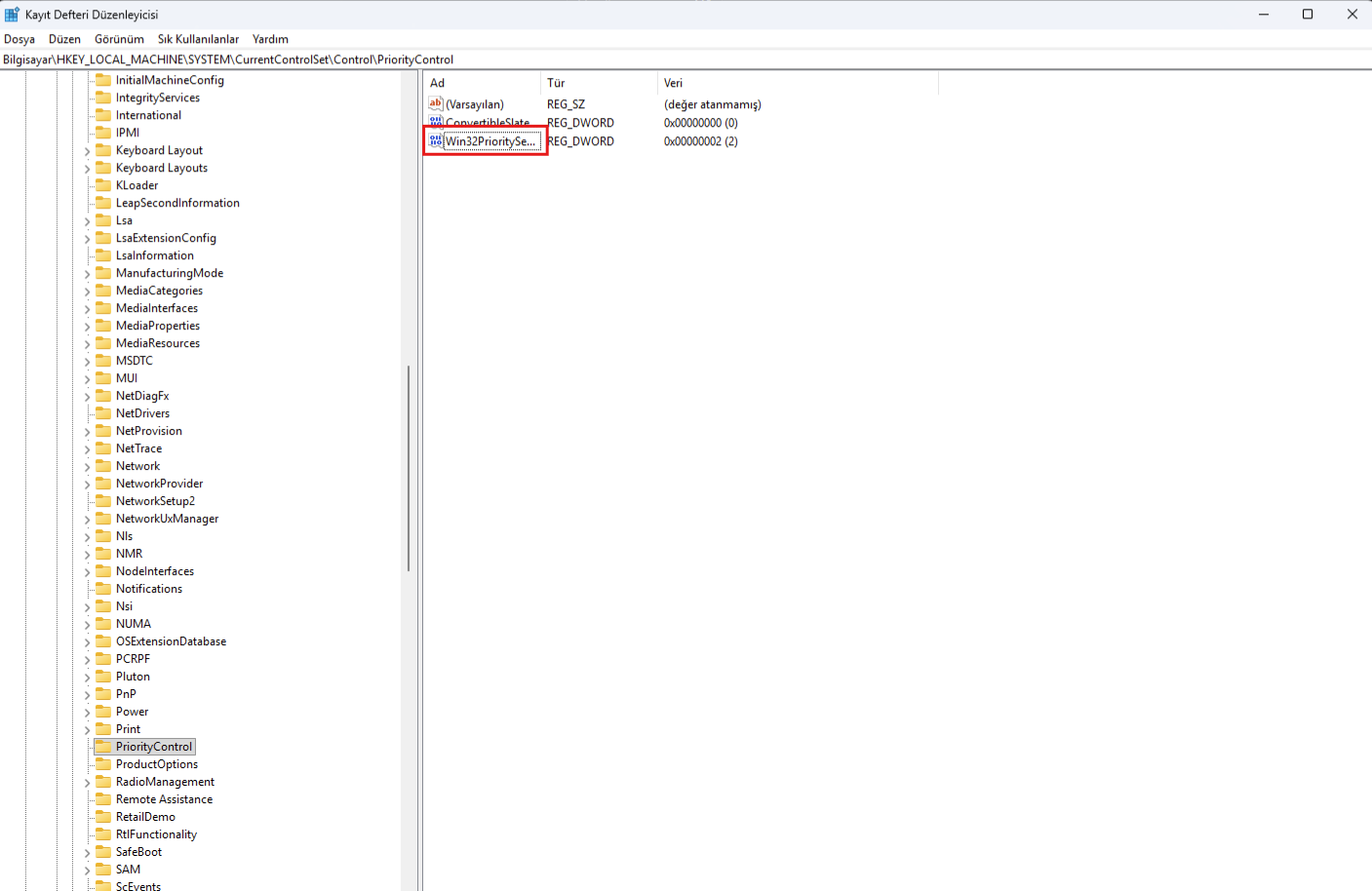
Task: Click the Remote Assistance folder icon
Action: (103, 799)
